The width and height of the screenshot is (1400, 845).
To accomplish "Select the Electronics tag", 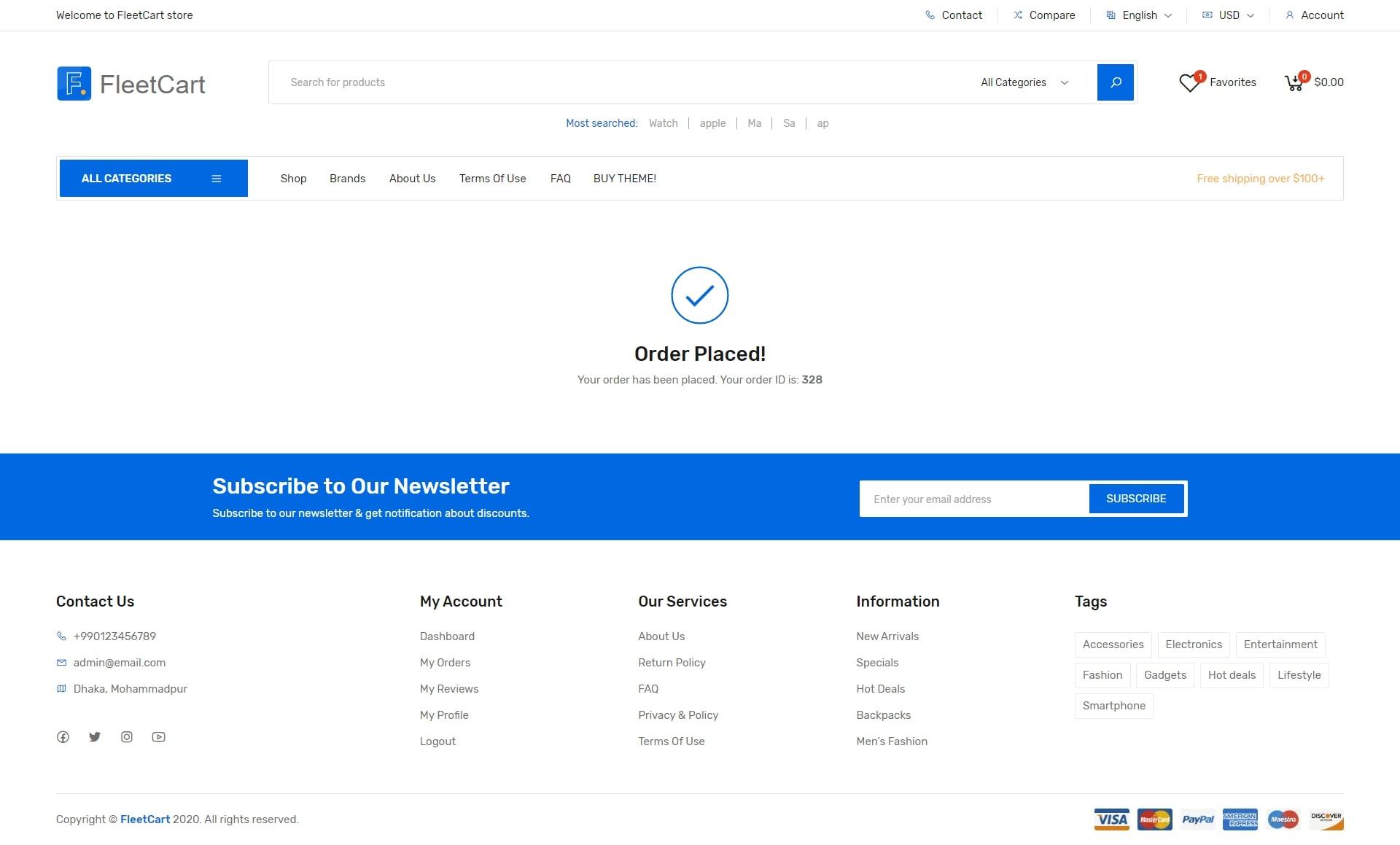I will [x=1193, y=645].
